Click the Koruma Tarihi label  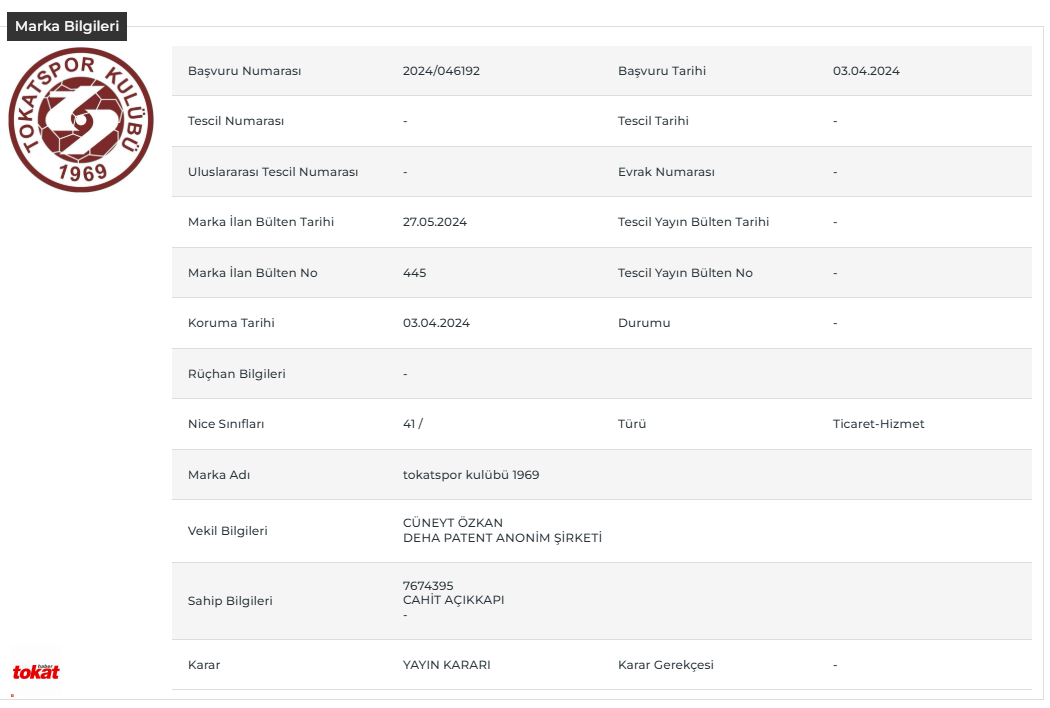point(231,323)
